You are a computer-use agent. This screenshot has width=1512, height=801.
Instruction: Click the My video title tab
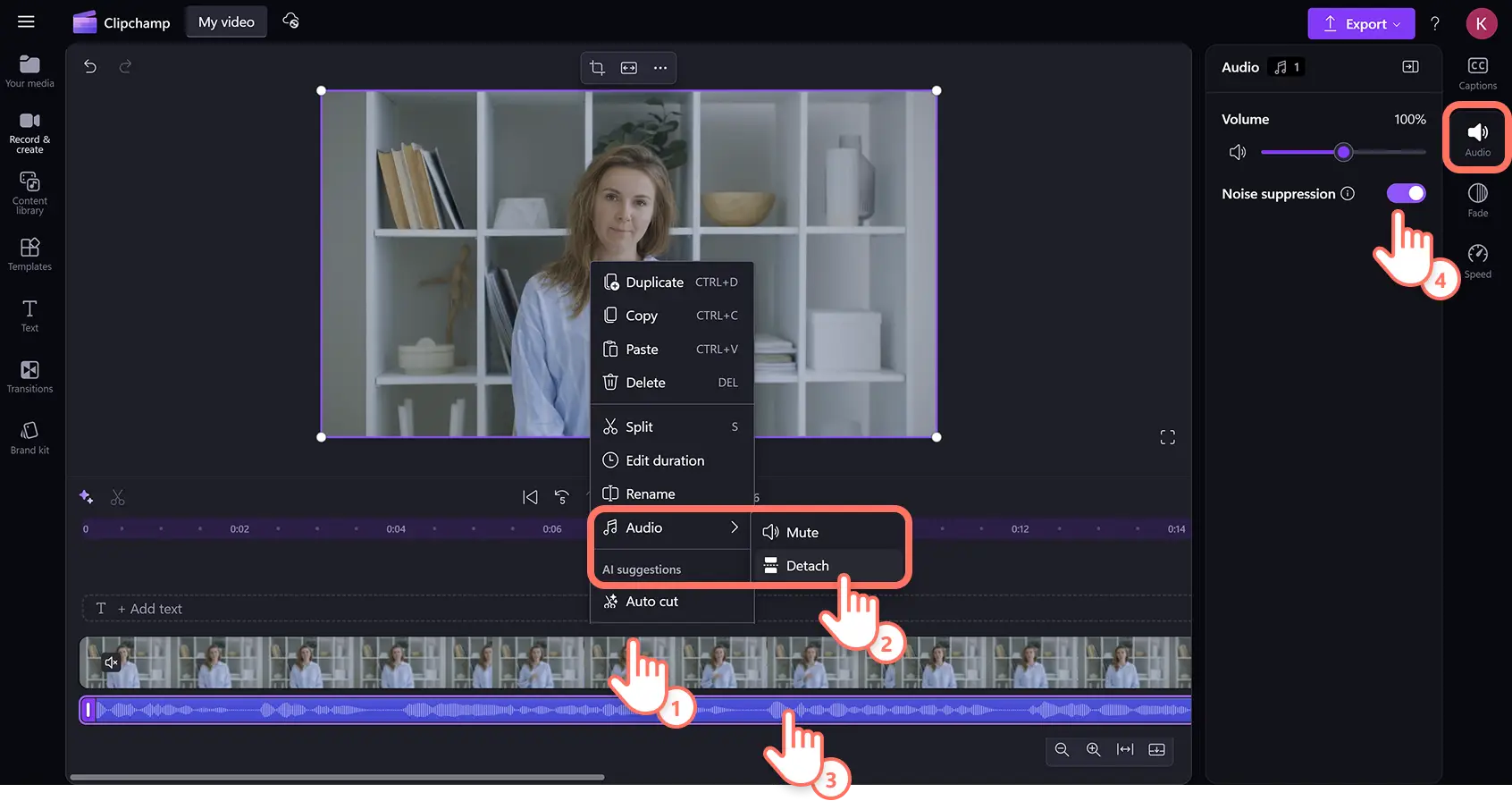click(x=226, y=22)
